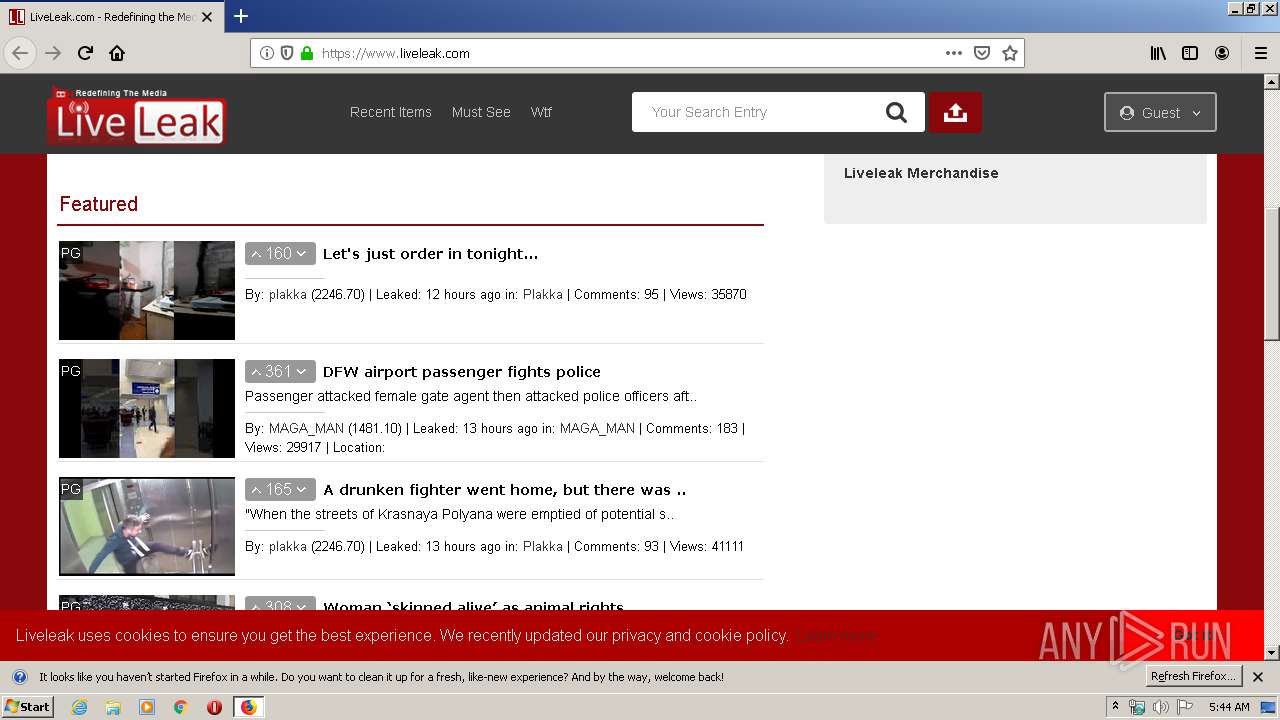Click the Firefox forward arrow button

click(x=53, y=53)
